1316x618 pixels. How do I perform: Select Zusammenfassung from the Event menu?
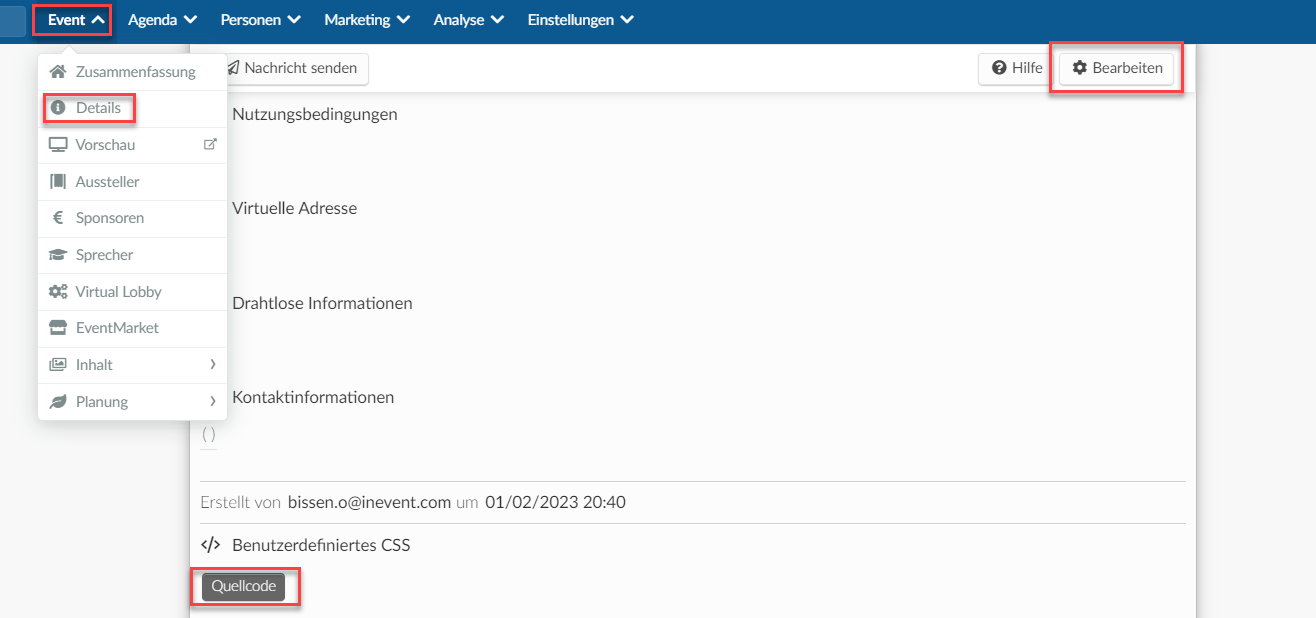click(132, 72)
